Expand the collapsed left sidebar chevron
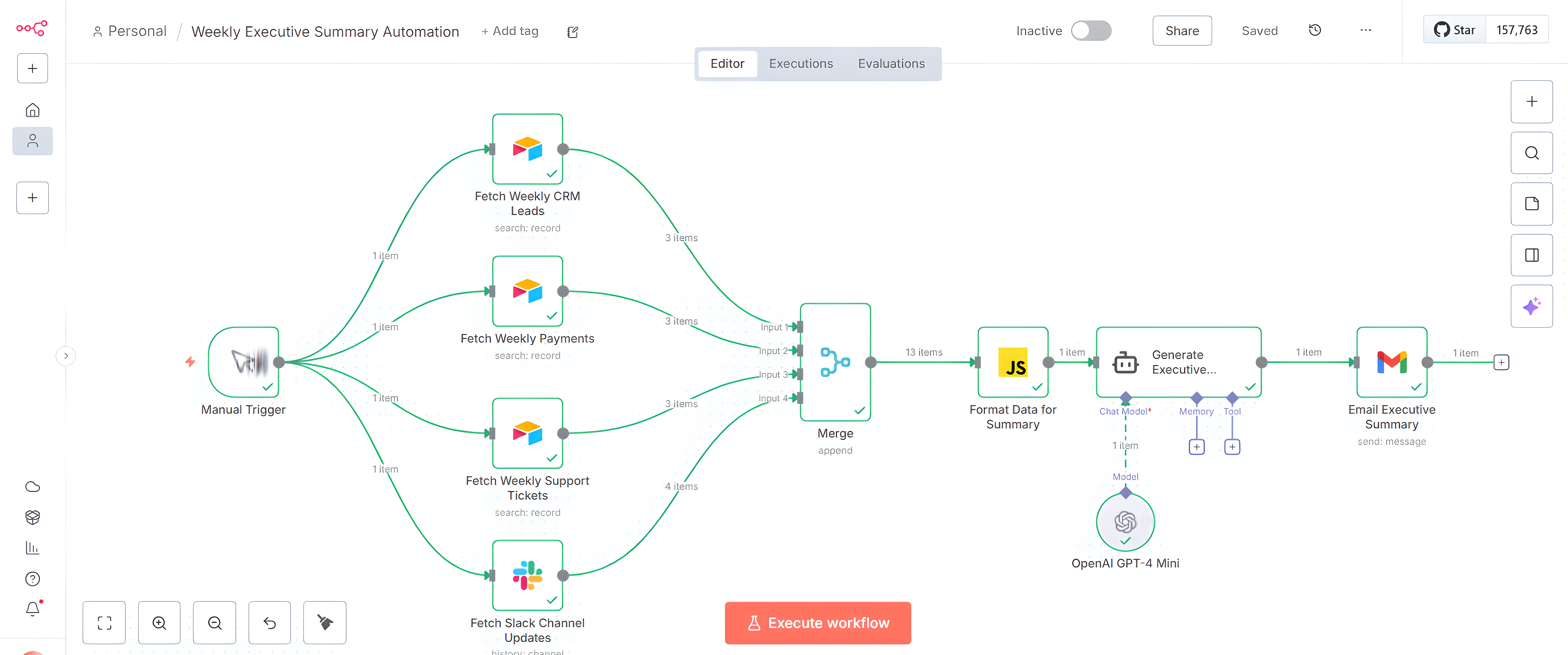The image size is (1568, 655). 66,356
